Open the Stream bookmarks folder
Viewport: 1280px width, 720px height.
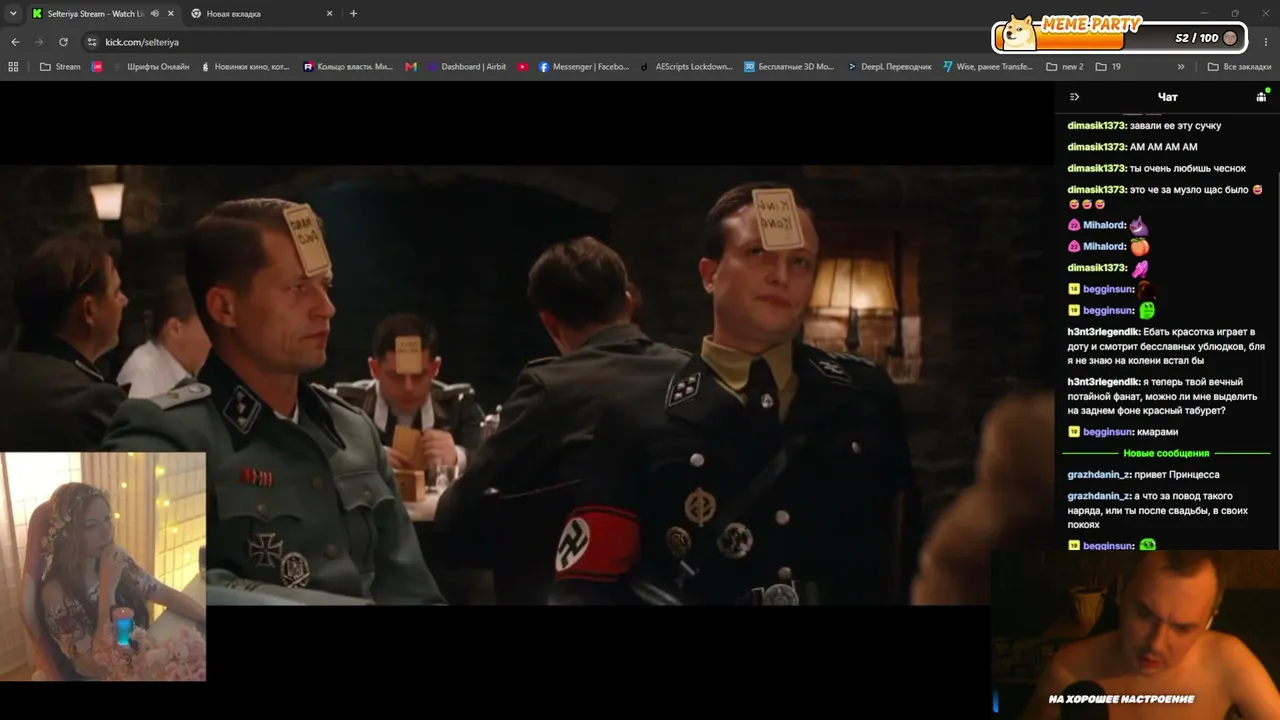pos(60,67)
